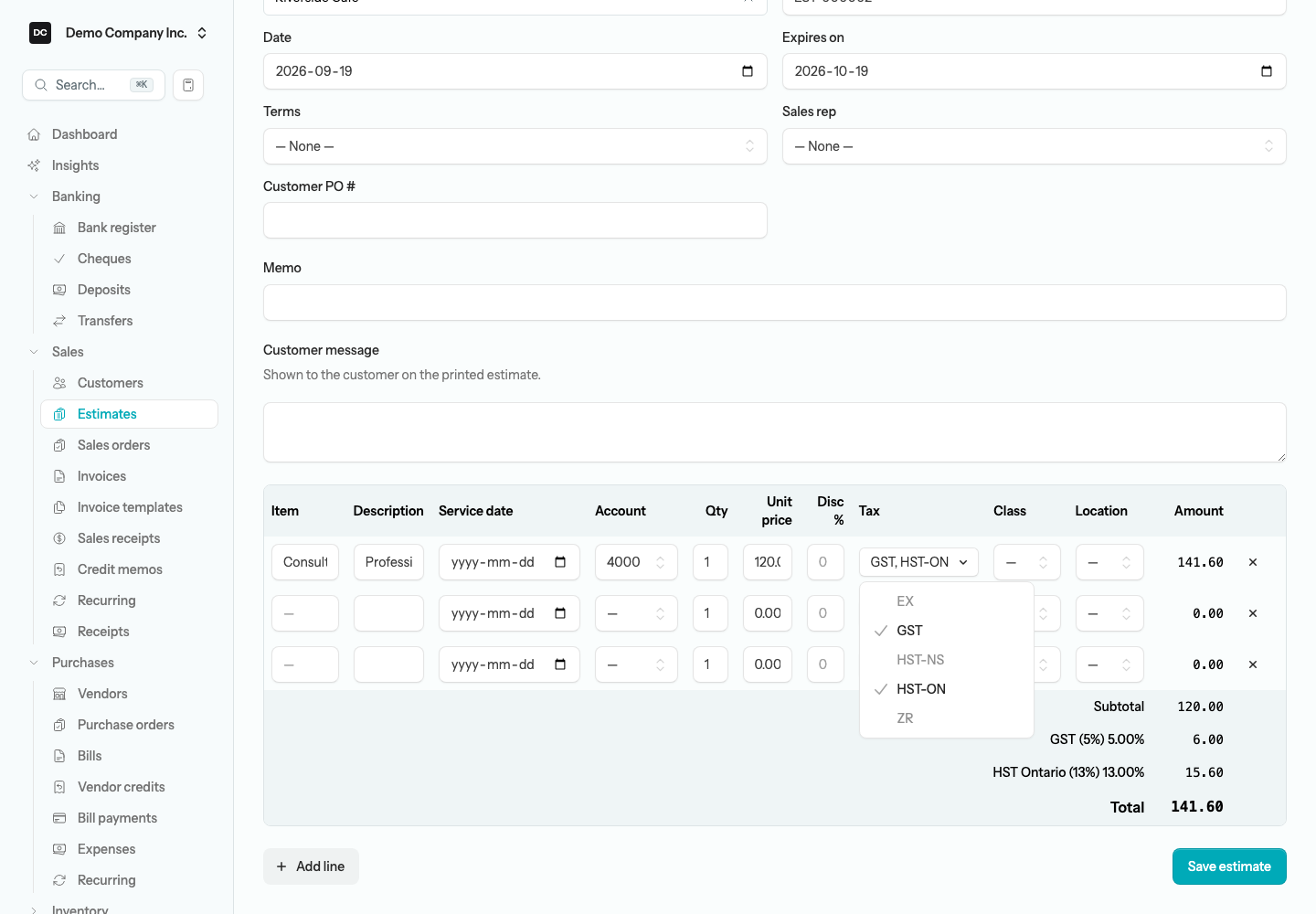This screenshot has width=1316, height=914.
Task: Open the first line's service date calendar icon
Action: (x=560, y=562)
